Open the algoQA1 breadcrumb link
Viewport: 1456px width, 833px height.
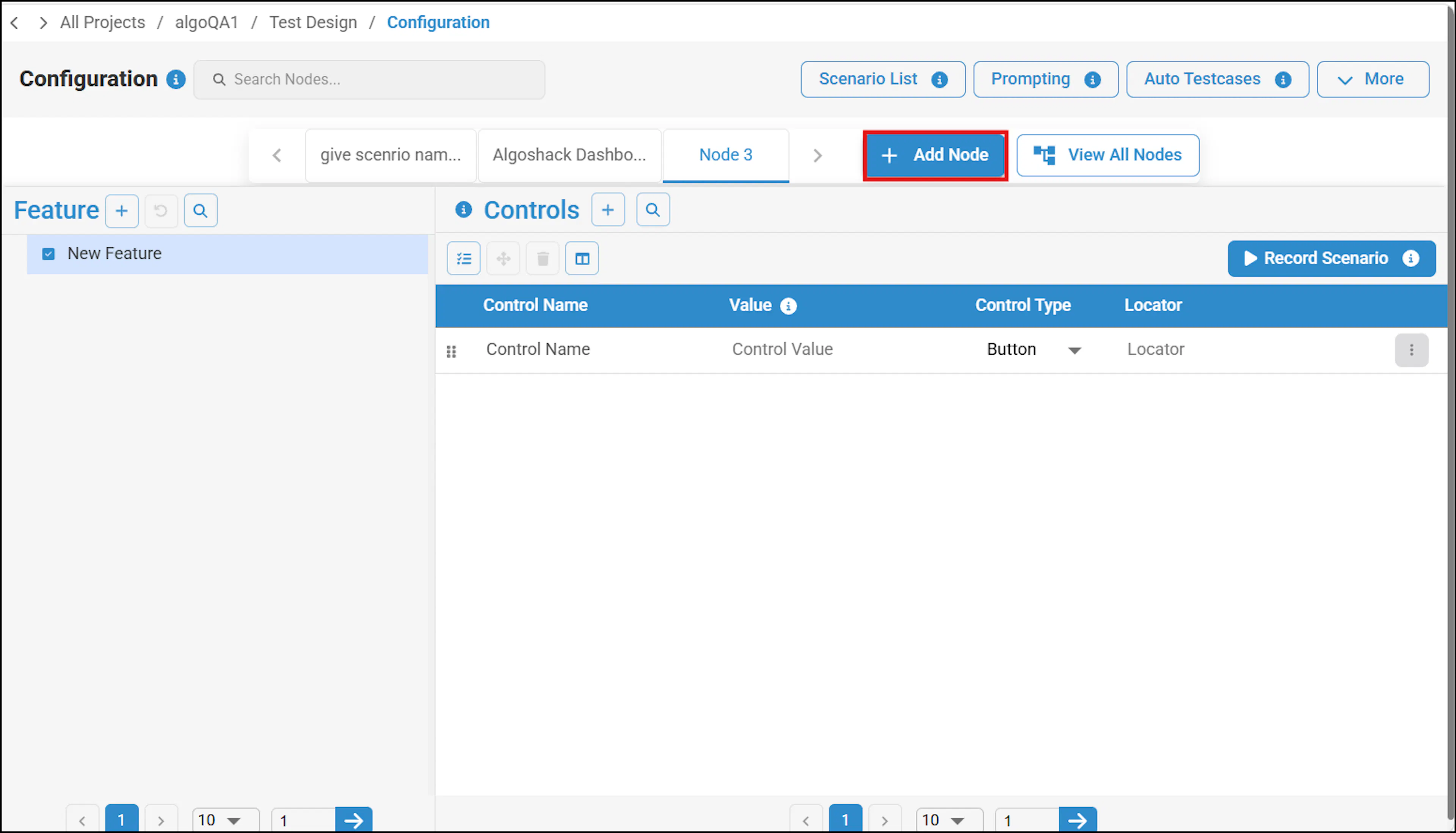206,22
